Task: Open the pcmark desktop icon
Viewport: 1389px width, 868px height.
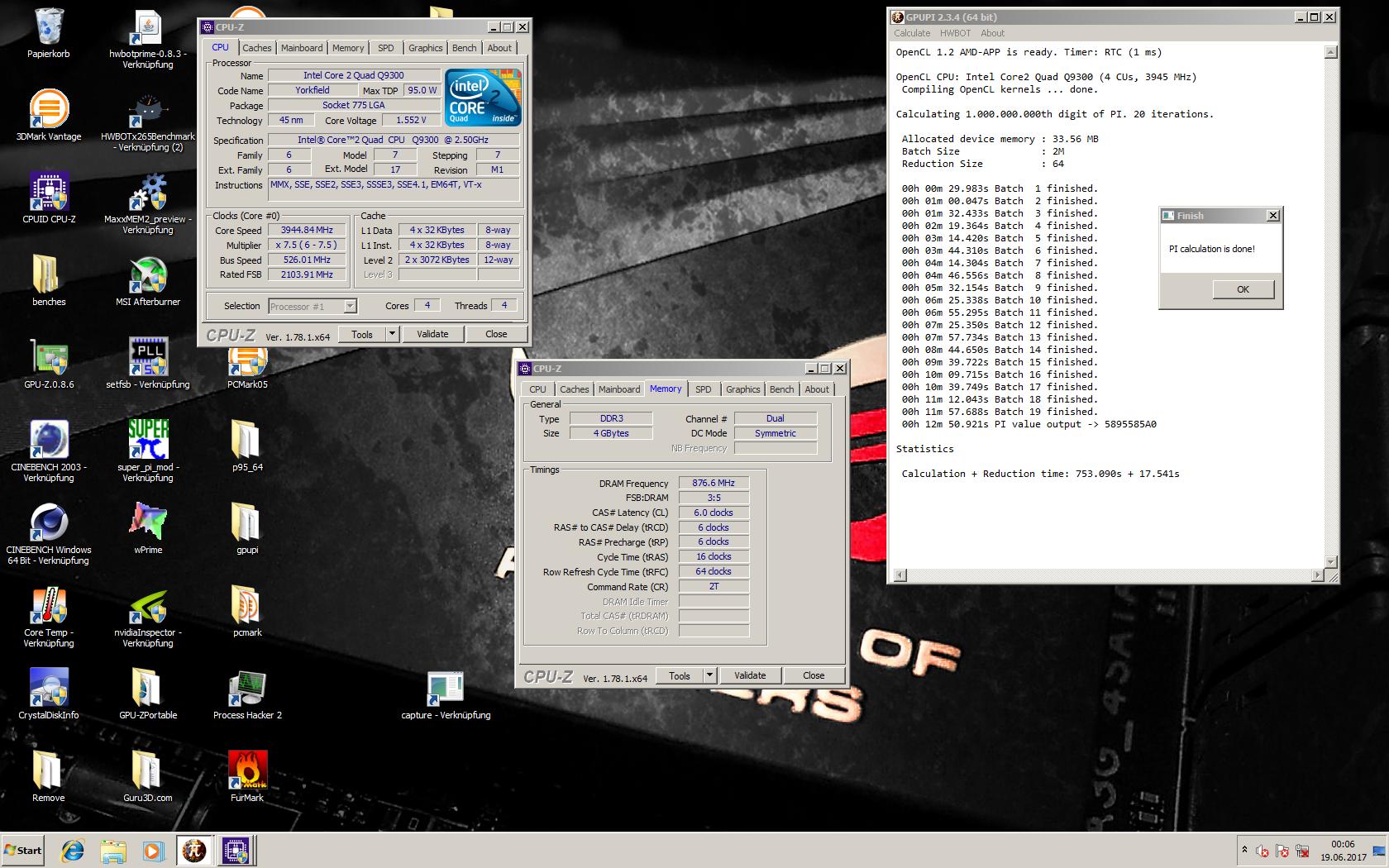Action: [247, 612]
